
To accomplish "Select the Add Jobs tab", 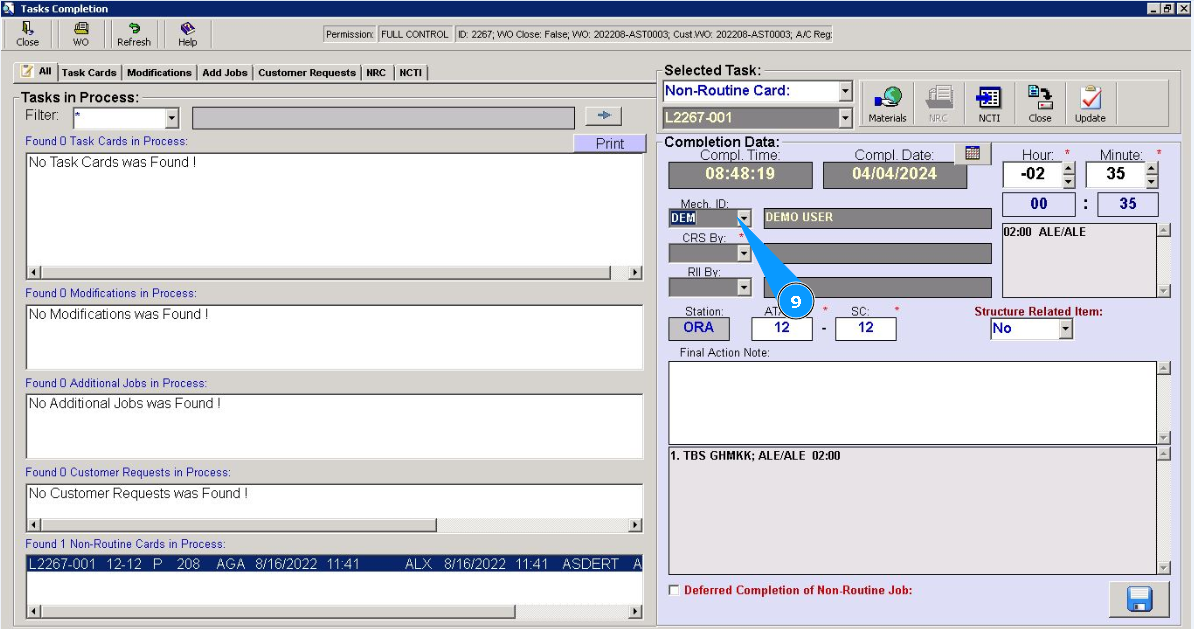I will (225, 73).
